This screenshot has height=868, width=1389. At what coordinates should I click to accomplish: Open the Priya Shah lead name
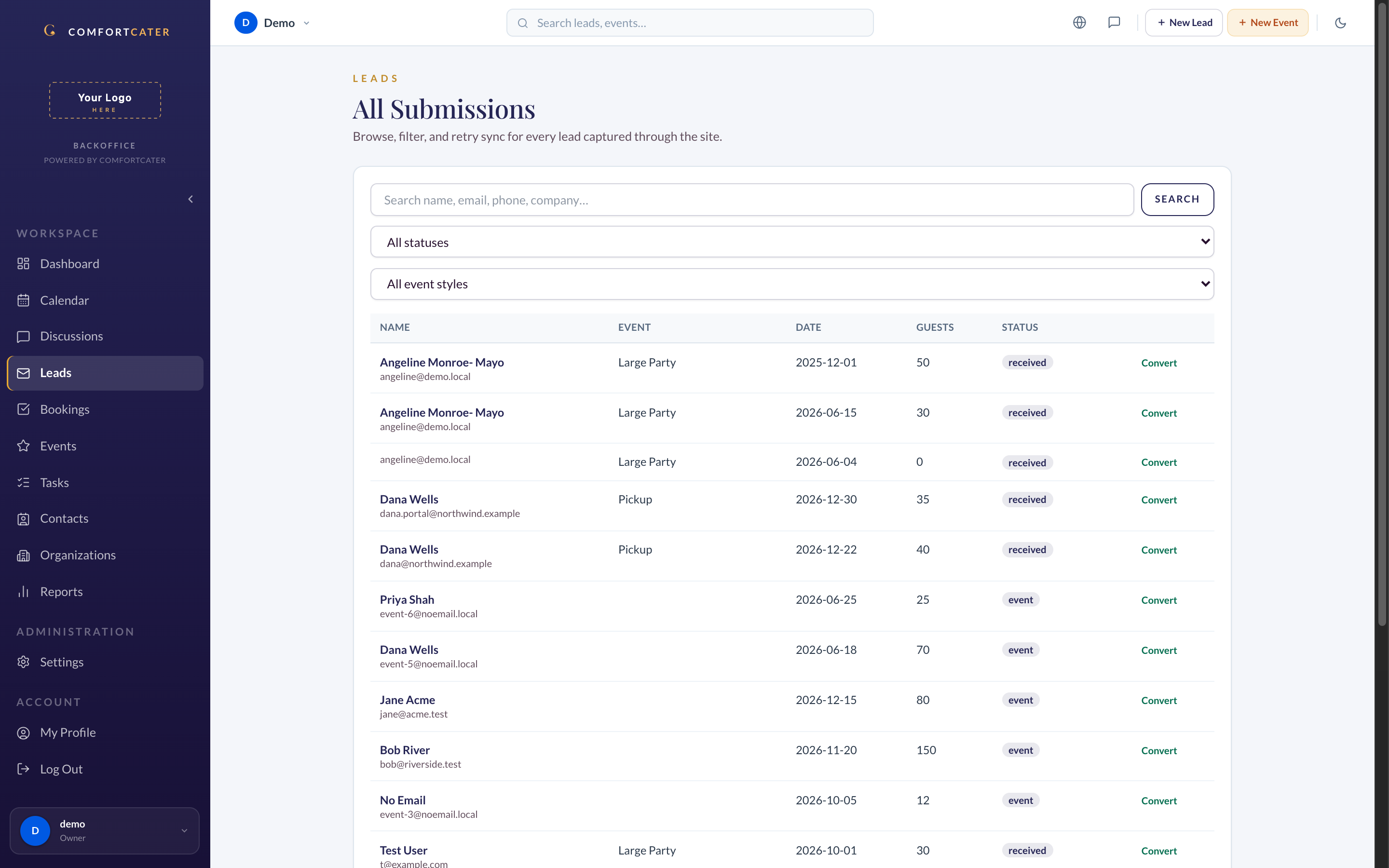407,599
